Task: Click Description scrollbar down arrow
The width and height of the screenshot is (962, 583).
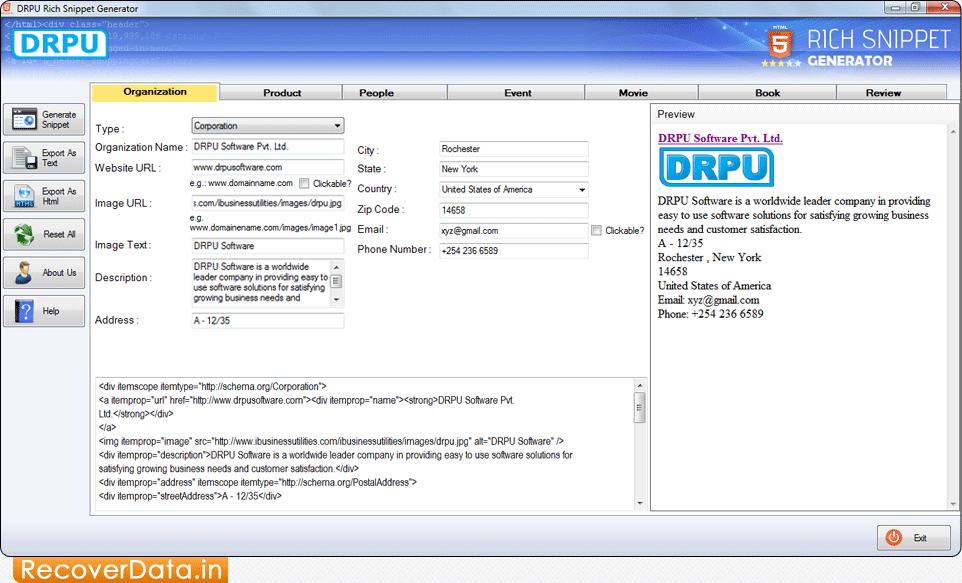Action: click(336, 300)
